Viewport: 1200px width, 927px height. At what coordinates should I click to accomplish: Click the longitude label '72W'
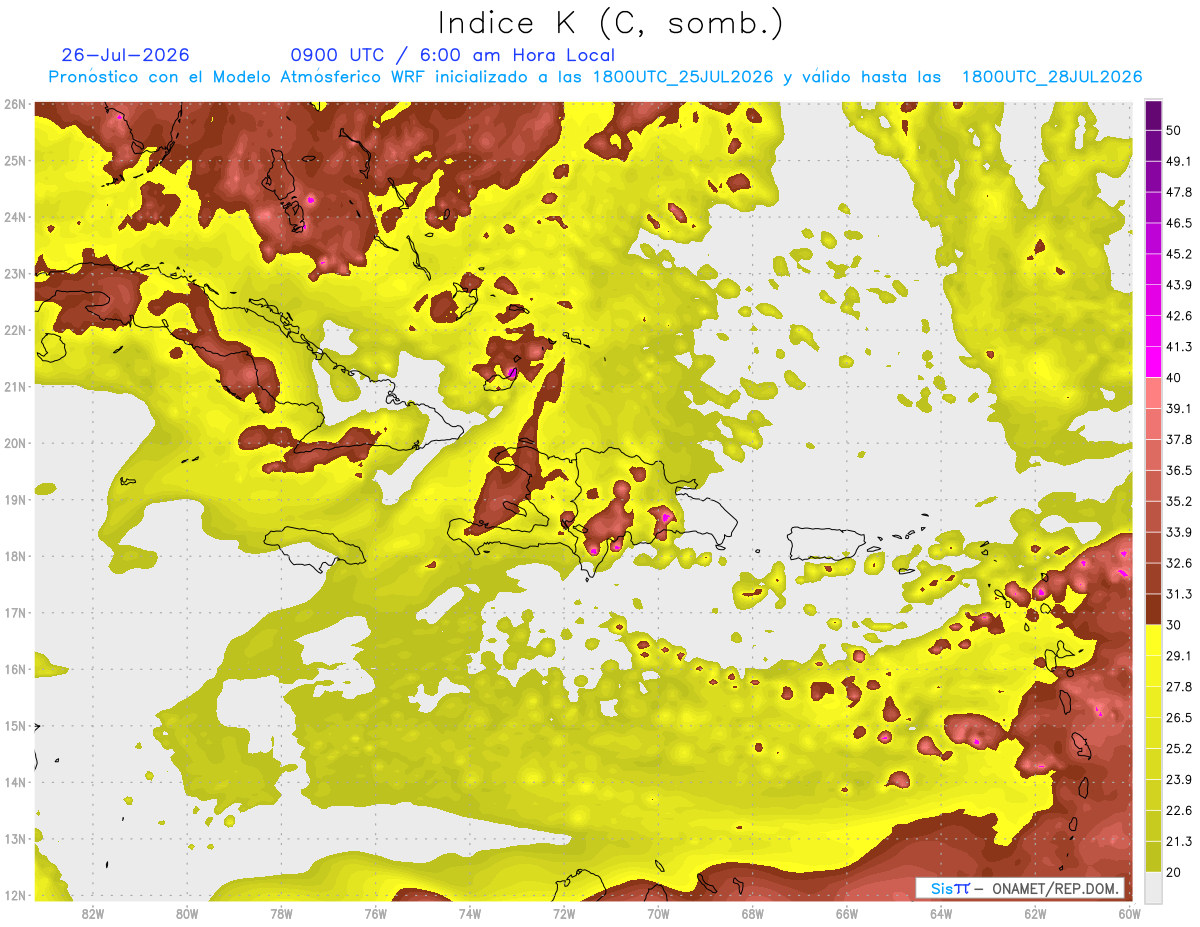(x=564, y=914)
